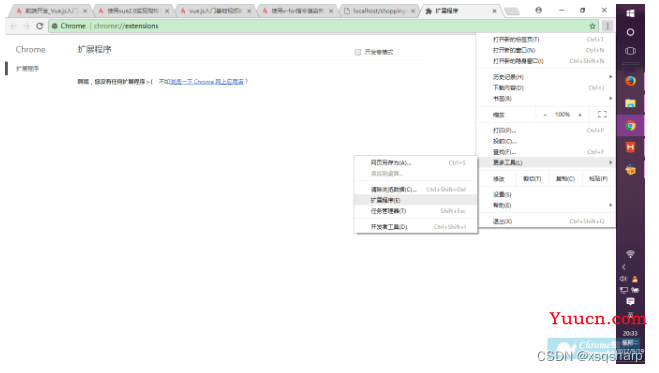This screenshot has height=373, width=659.
Task: Click the zoom out minus button
Action: (545, 115)
